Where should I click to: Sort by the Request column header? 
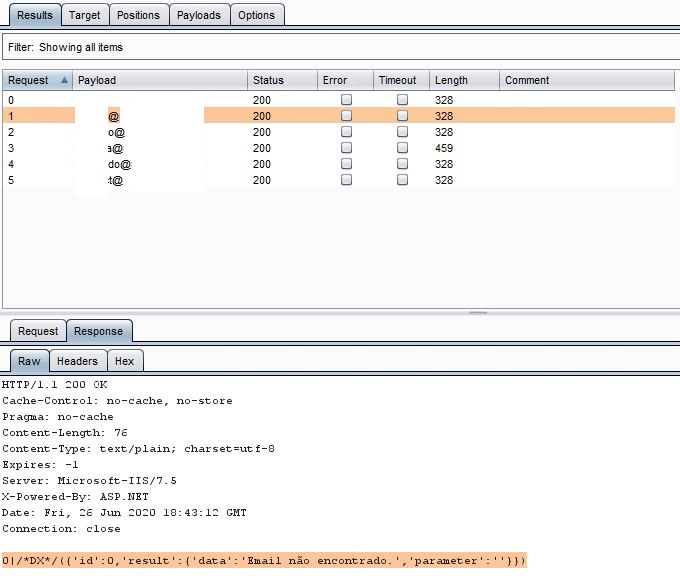pyautogui.click(x=37, y=80)
